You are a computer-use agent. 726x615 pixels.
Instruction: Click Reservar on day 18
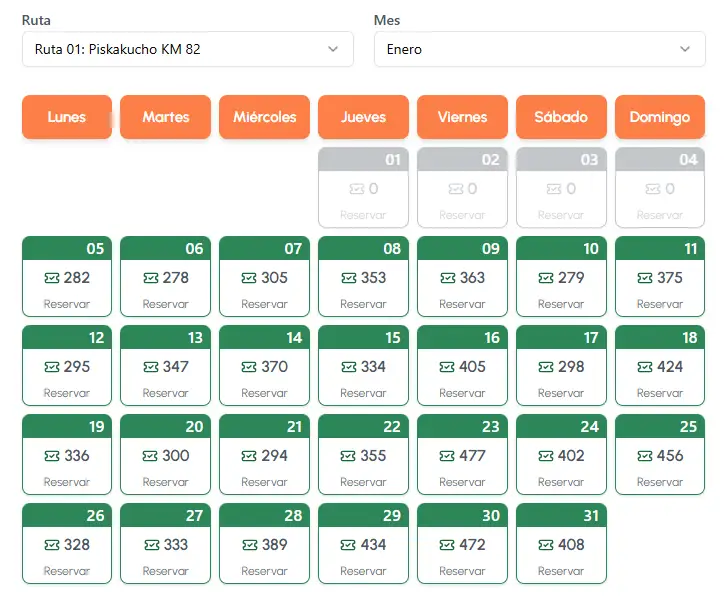pyautogui.click(x=660, y=393)
